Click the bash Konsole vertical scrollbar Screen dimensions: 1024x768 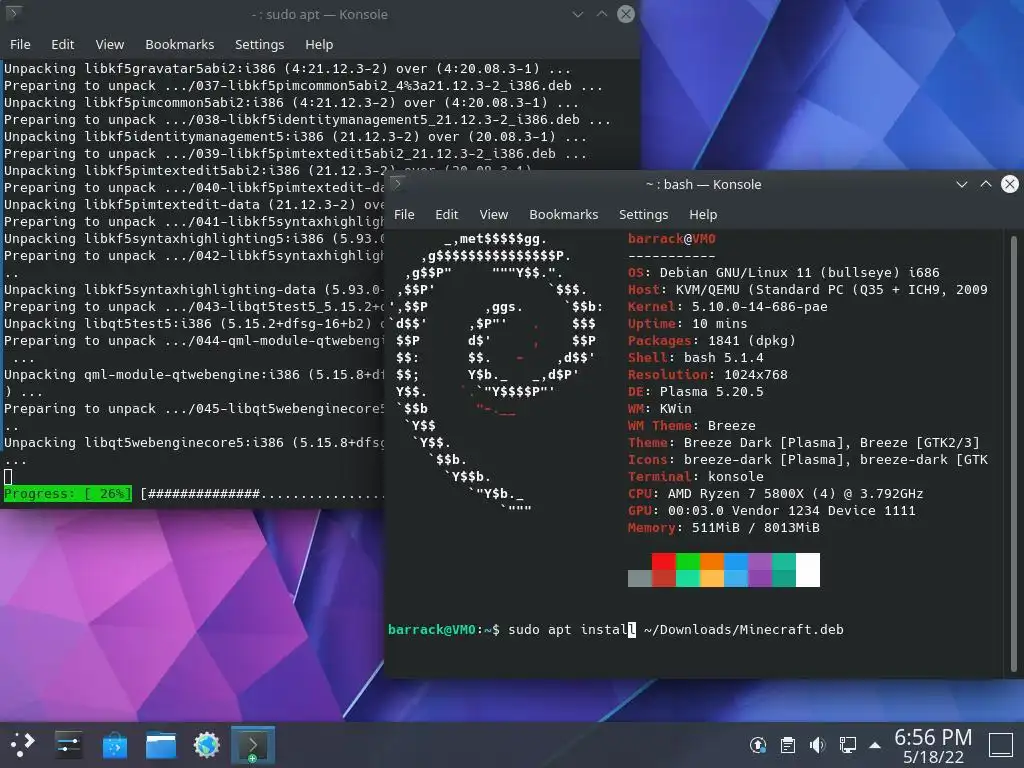(1014, 454)
